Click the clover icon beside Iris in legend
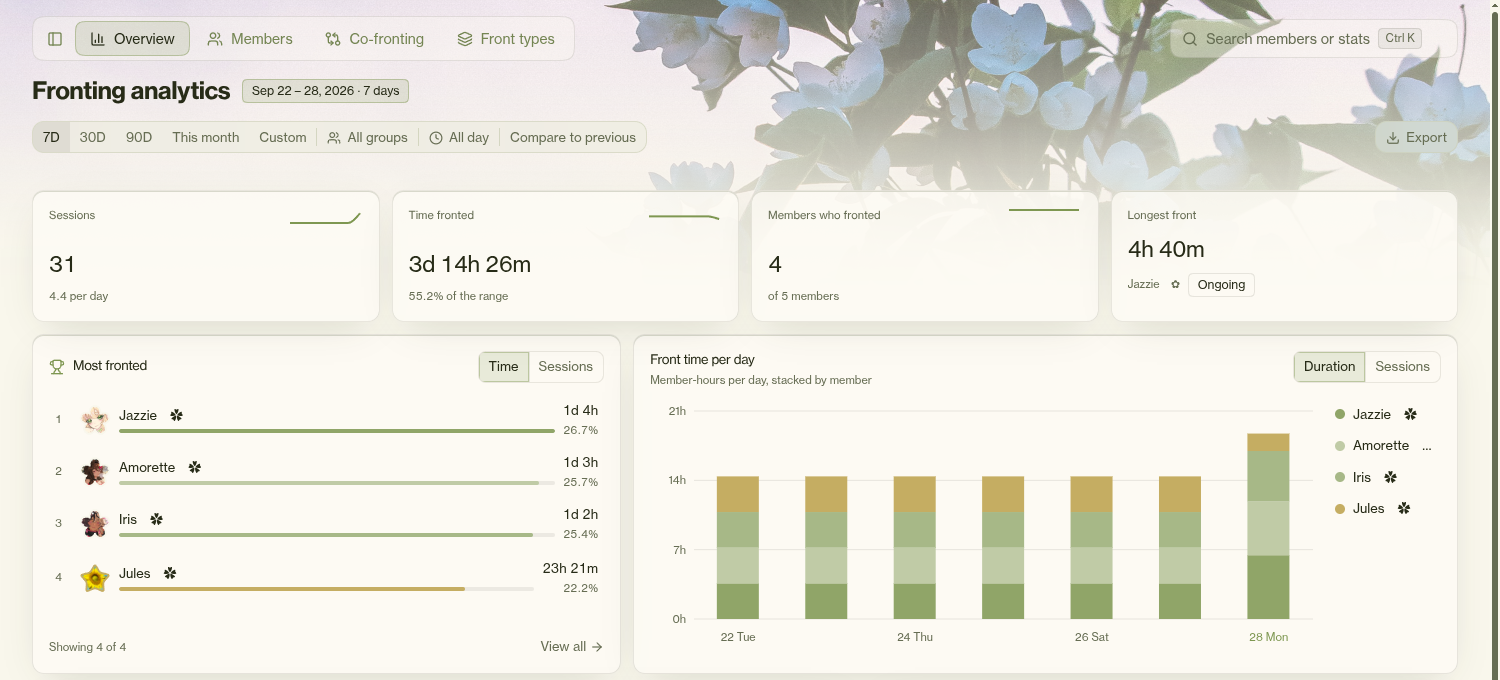Screen dimensions: 1500x680 pos(1390,478)
